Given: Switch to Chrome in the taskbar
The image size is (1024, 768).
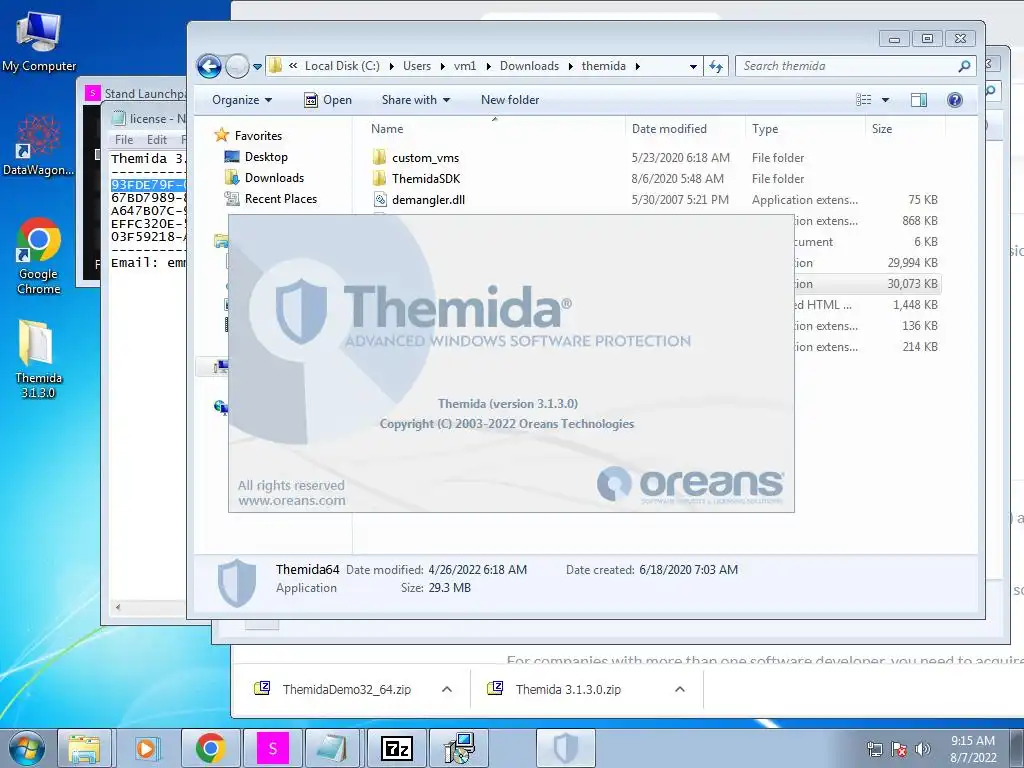Looking at the screenshot, I should point(210,748).
